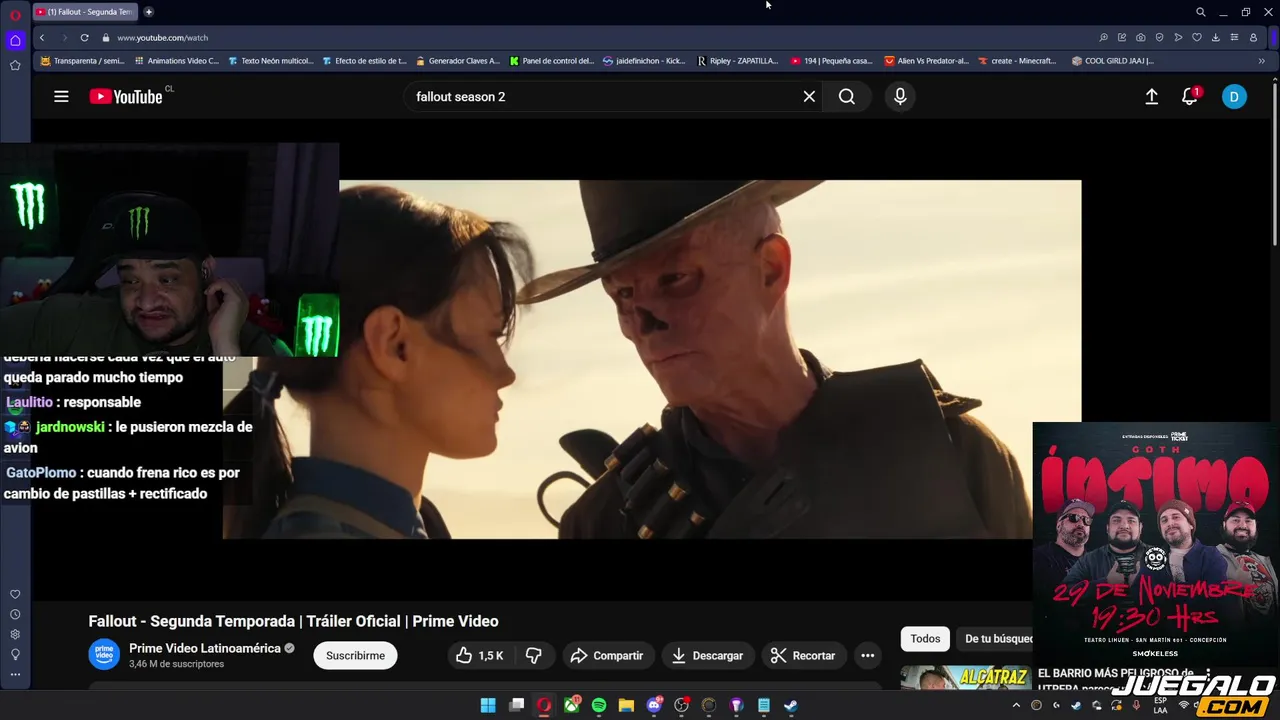Viewport: 1280px width, 720px height.
Task: Reload the current page
Action: tap(84, 37)
